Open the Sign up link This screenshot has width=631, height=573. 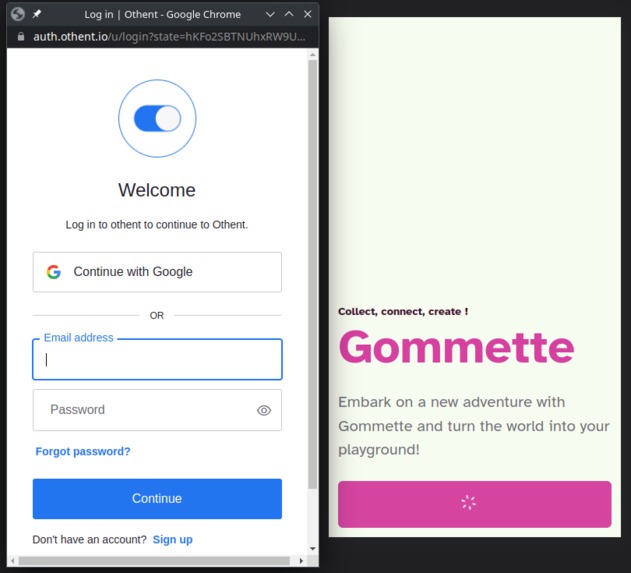(x=173, y=540)
